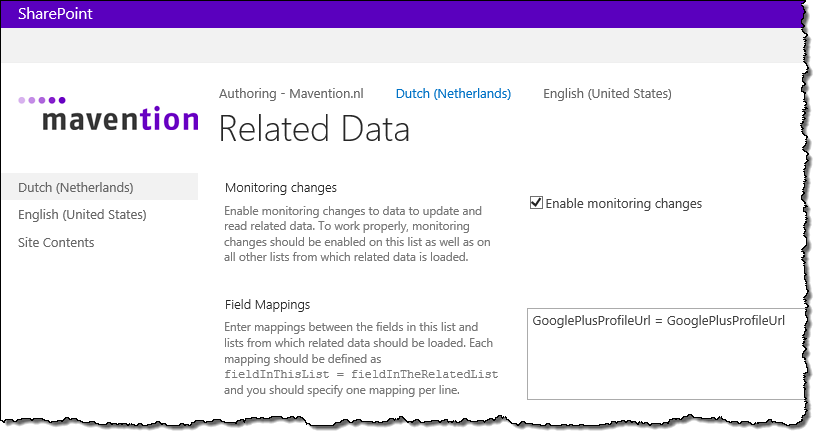Click the Related Data page title

coord(314,129)
